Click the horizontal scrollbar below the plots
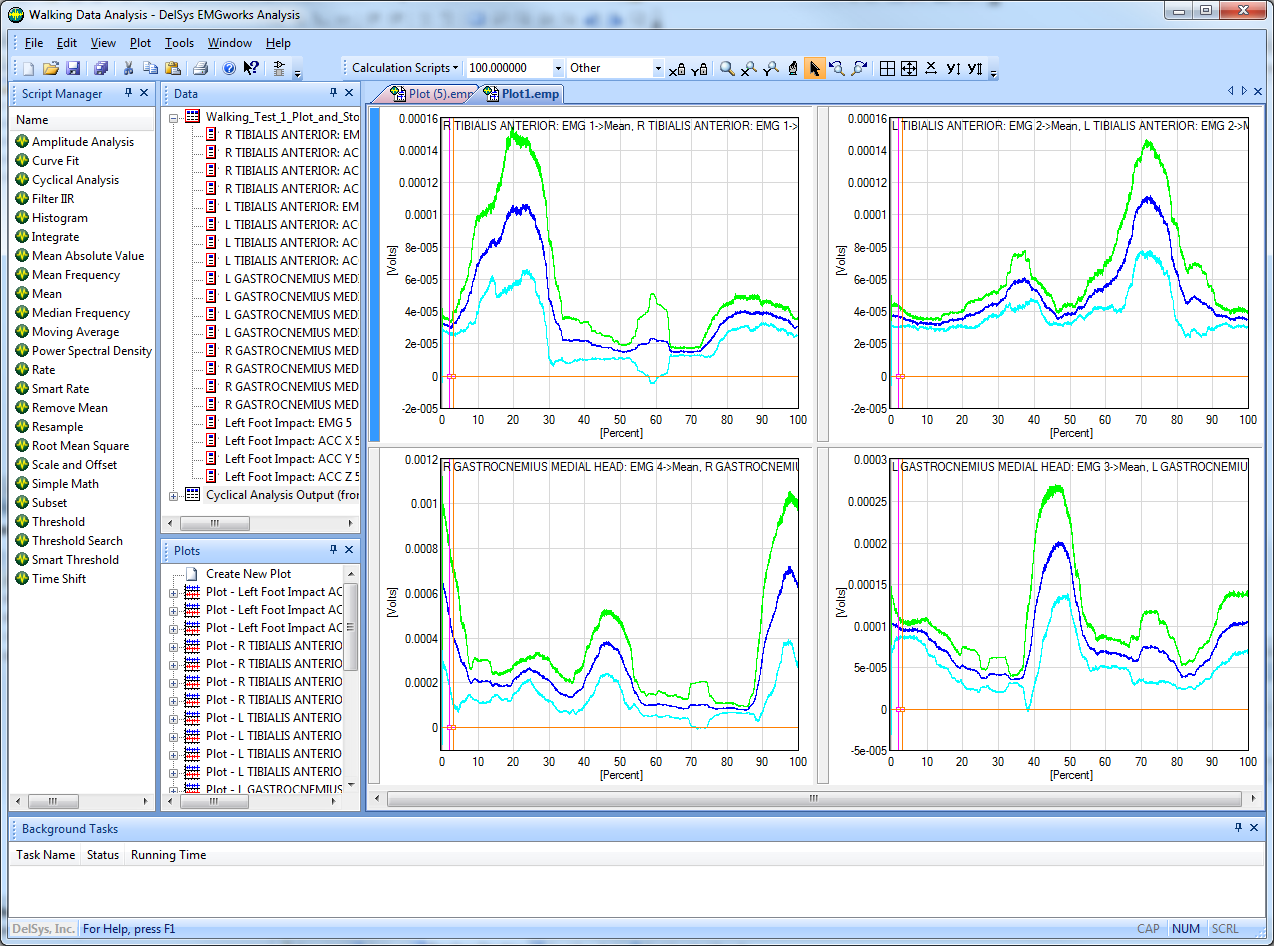The width and height of the screenshot is (1274, 946). (x=812, y=799)
